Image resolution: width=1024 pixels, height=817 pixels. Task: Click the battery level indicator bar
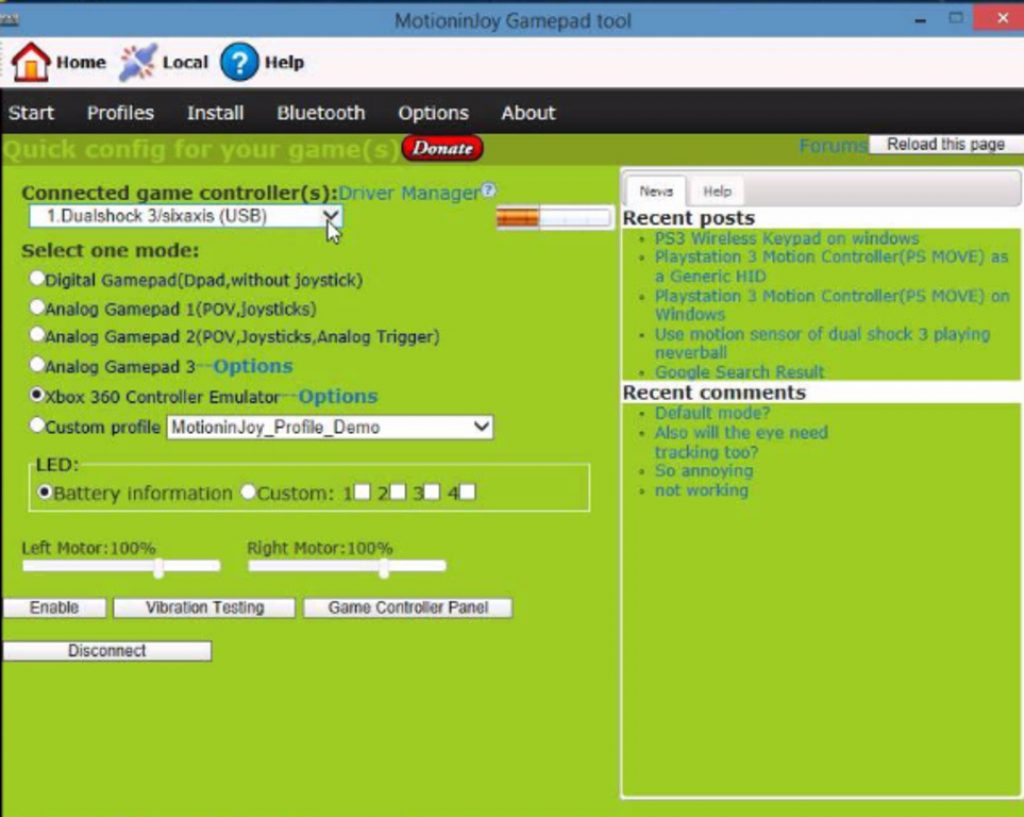pyautogui.click(x=554, y=217)
